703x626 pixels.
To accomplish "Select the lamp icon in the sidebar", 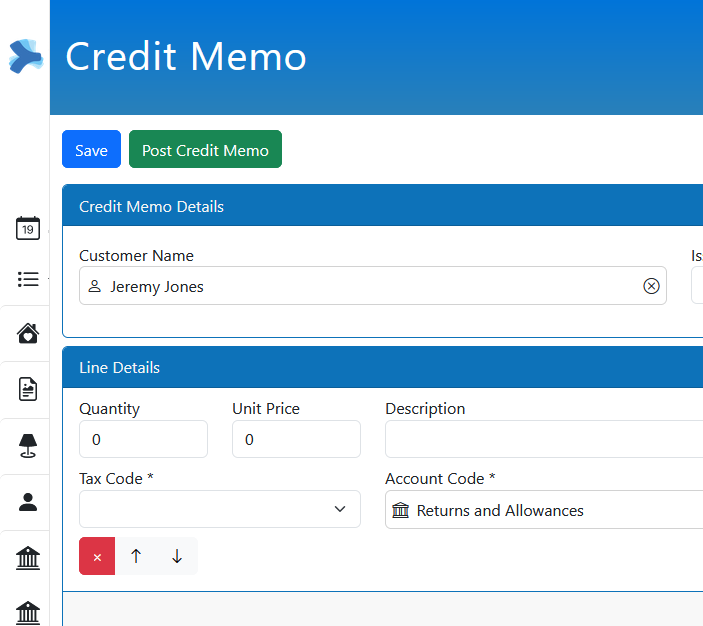I will pyautogui.click(x=28, y=446).
